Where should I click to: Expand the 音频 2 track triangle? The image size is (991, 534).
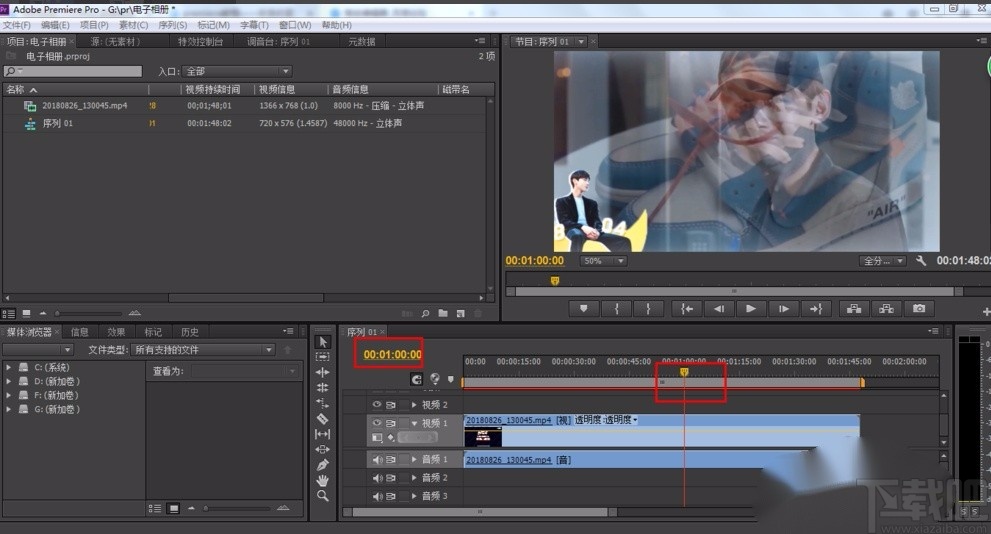coord(413,478)
